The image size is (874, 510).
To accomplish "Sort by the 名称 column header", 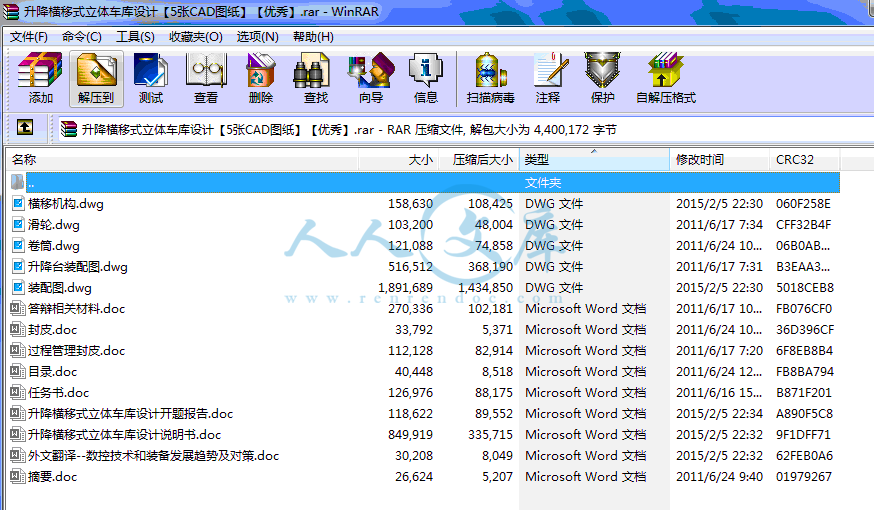I will (182, 160).
